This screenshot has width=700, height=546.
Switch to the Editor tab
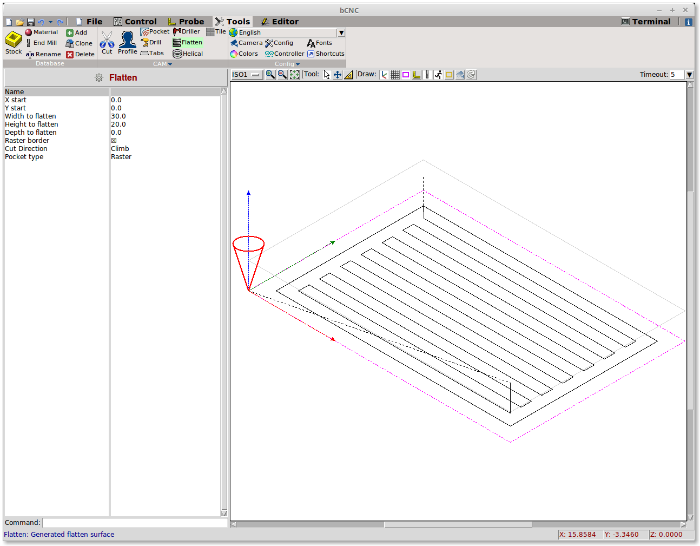click(280, 21)
